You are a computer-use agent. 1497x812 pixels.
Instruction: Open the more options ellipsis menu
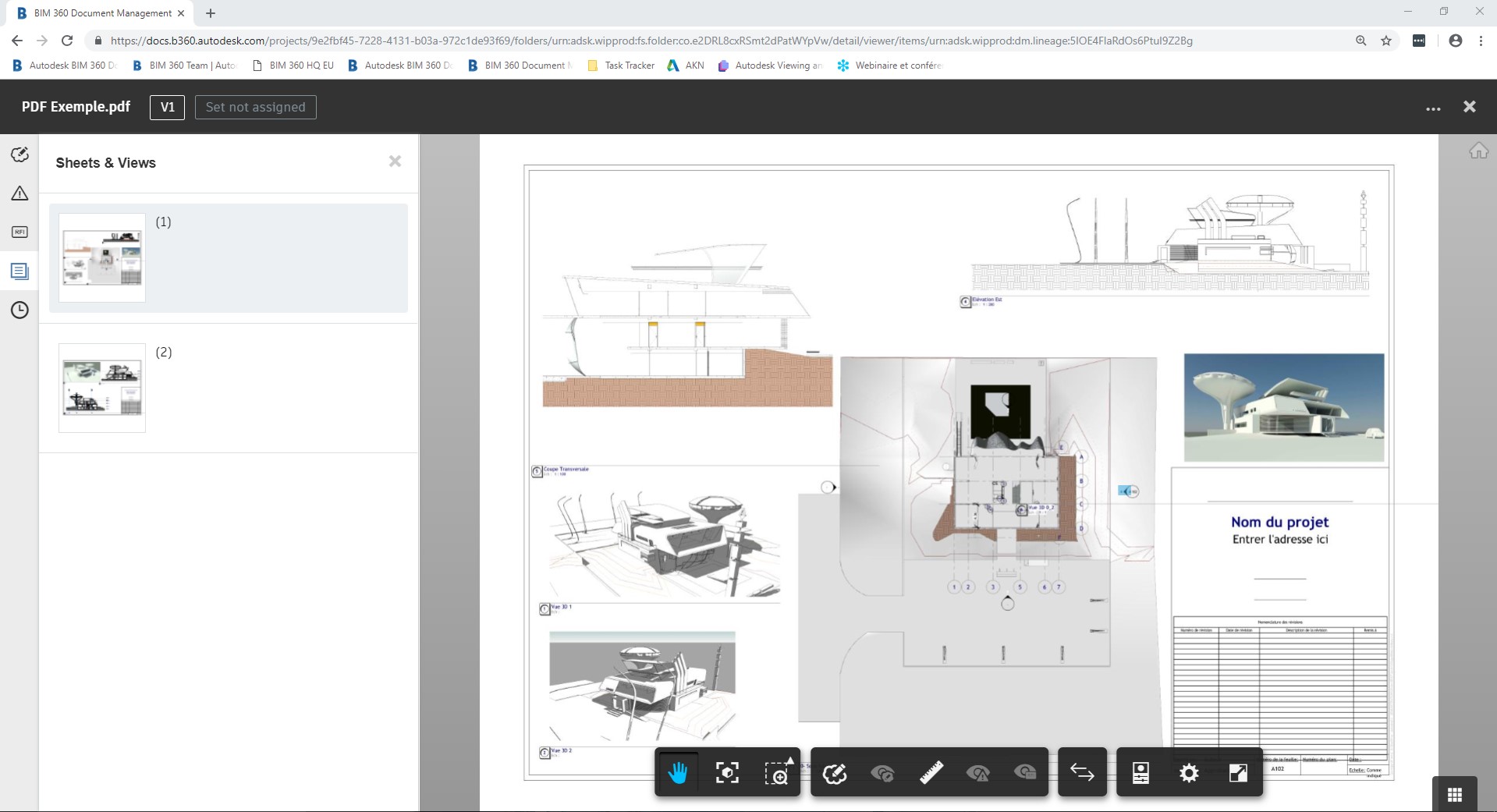tap(1434, 109)
